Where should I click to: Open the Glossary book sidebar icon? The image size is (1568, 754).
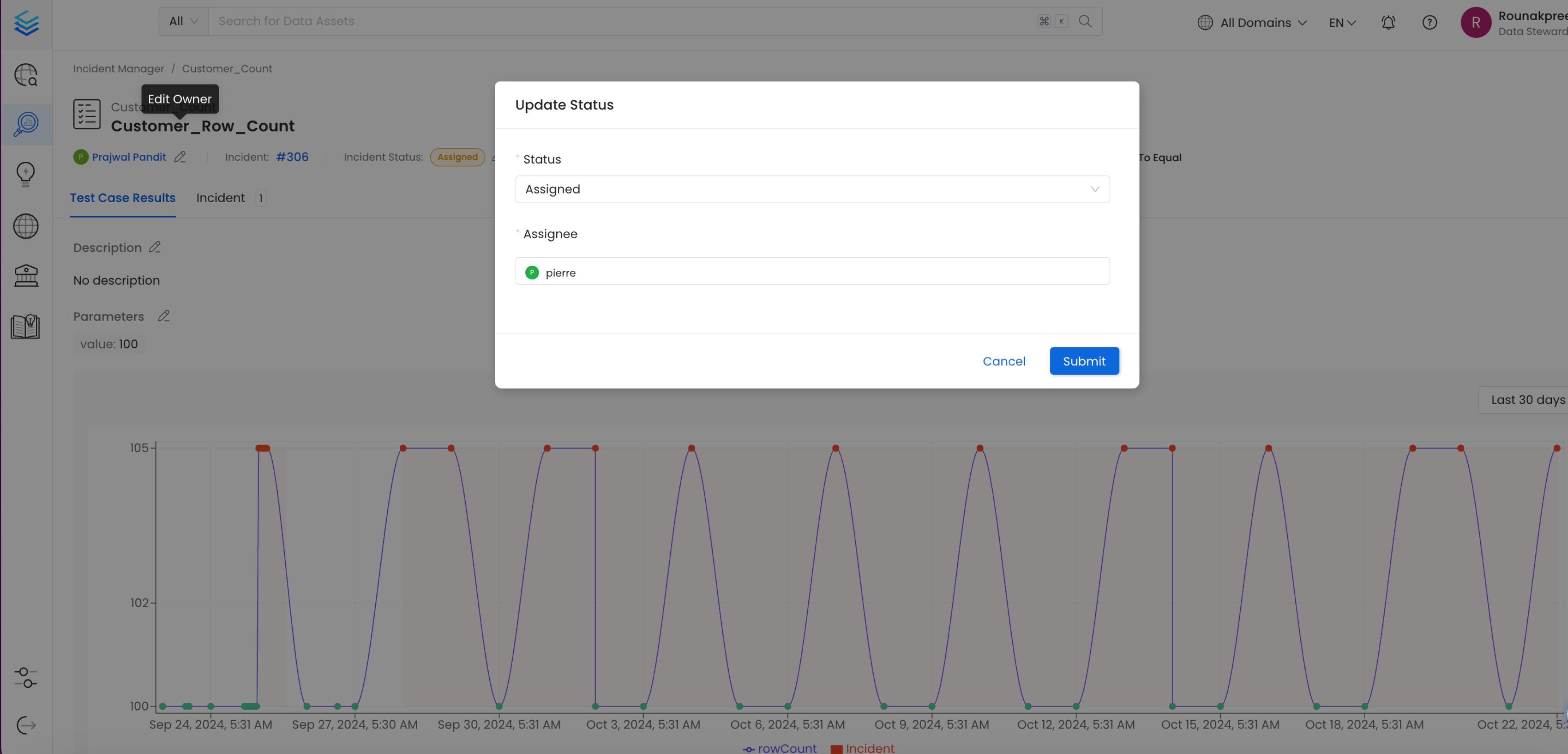pyautogui.click(x=26, y=327)
